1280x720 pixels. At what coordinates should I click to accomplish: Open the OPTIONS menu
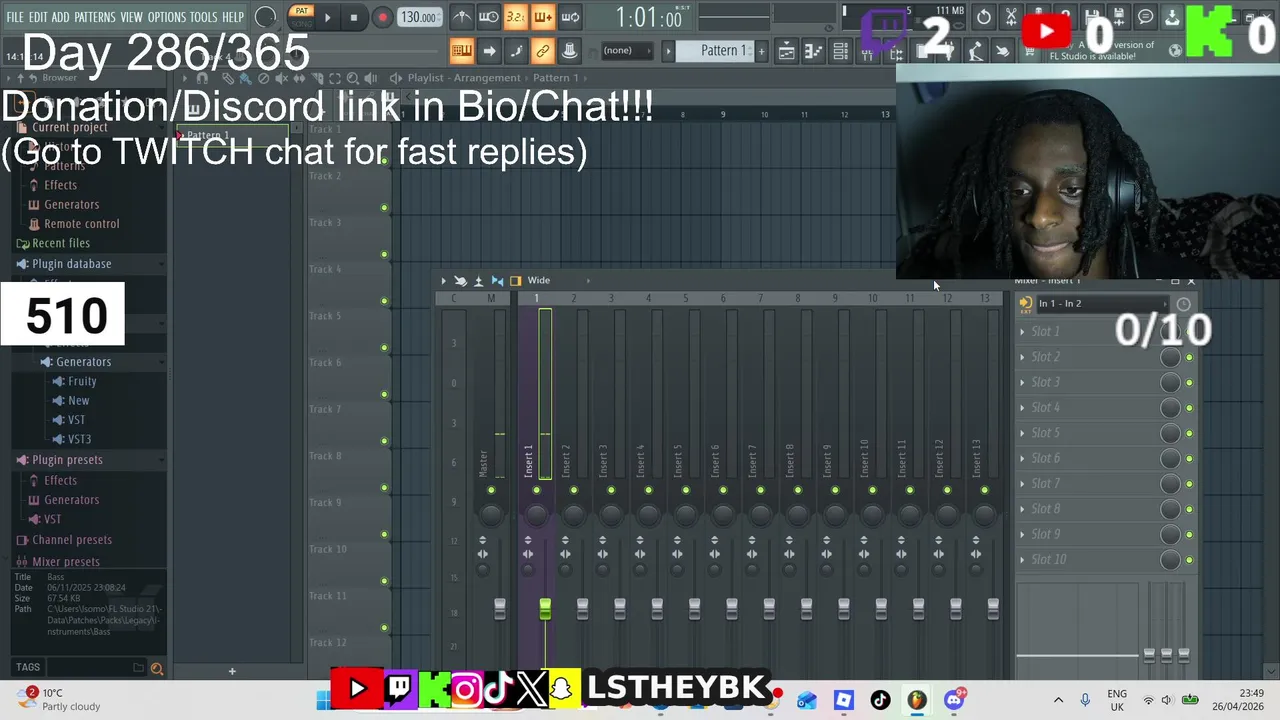click(x=167, y=17)
